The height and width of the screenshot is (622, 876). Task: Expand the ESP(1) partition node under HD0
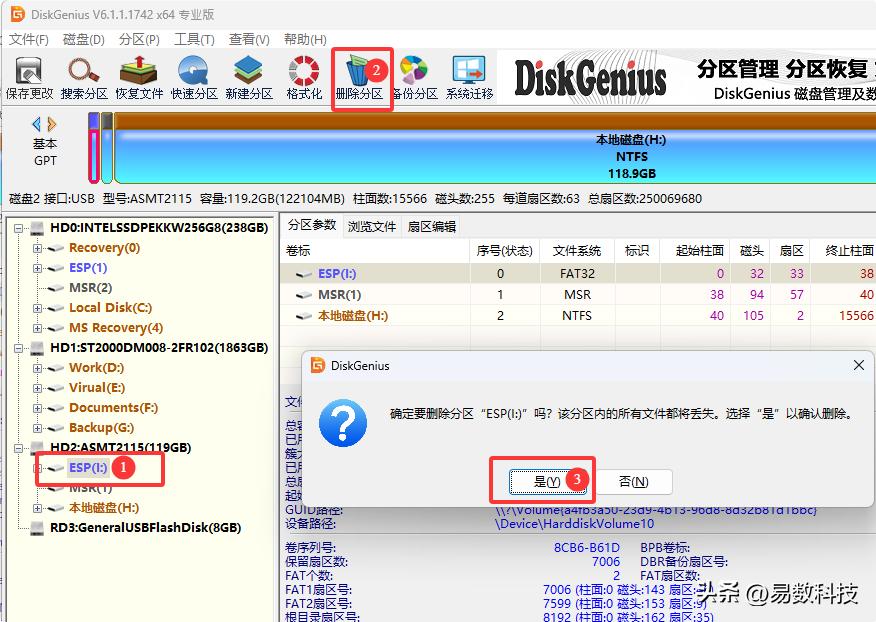click(37, 268)
